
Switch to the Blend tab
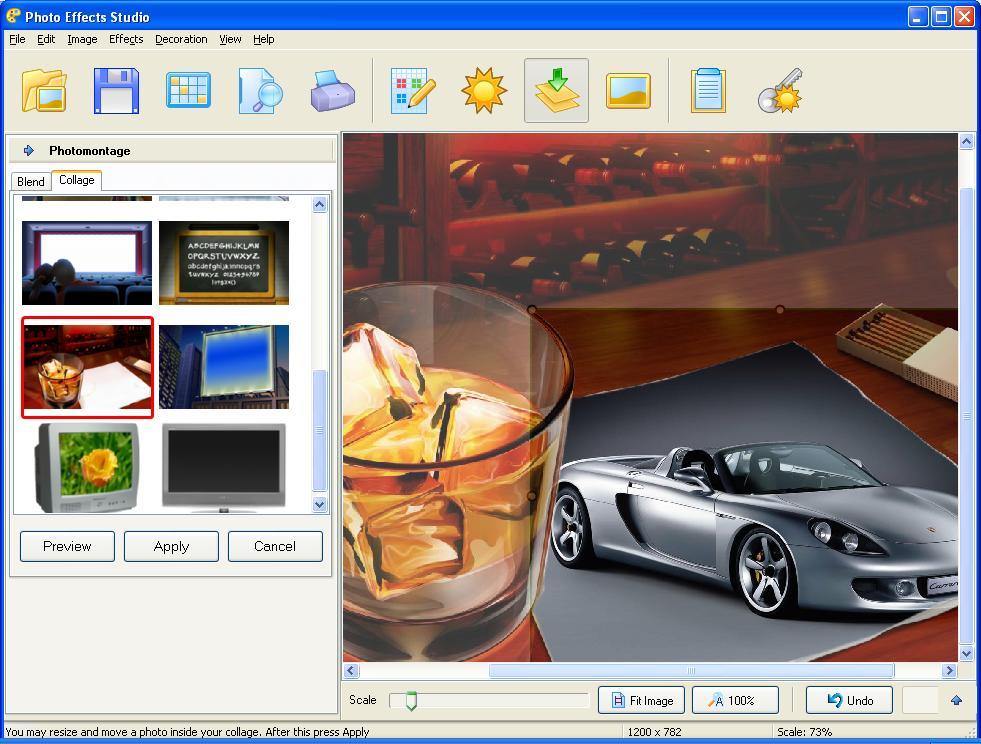30,181
